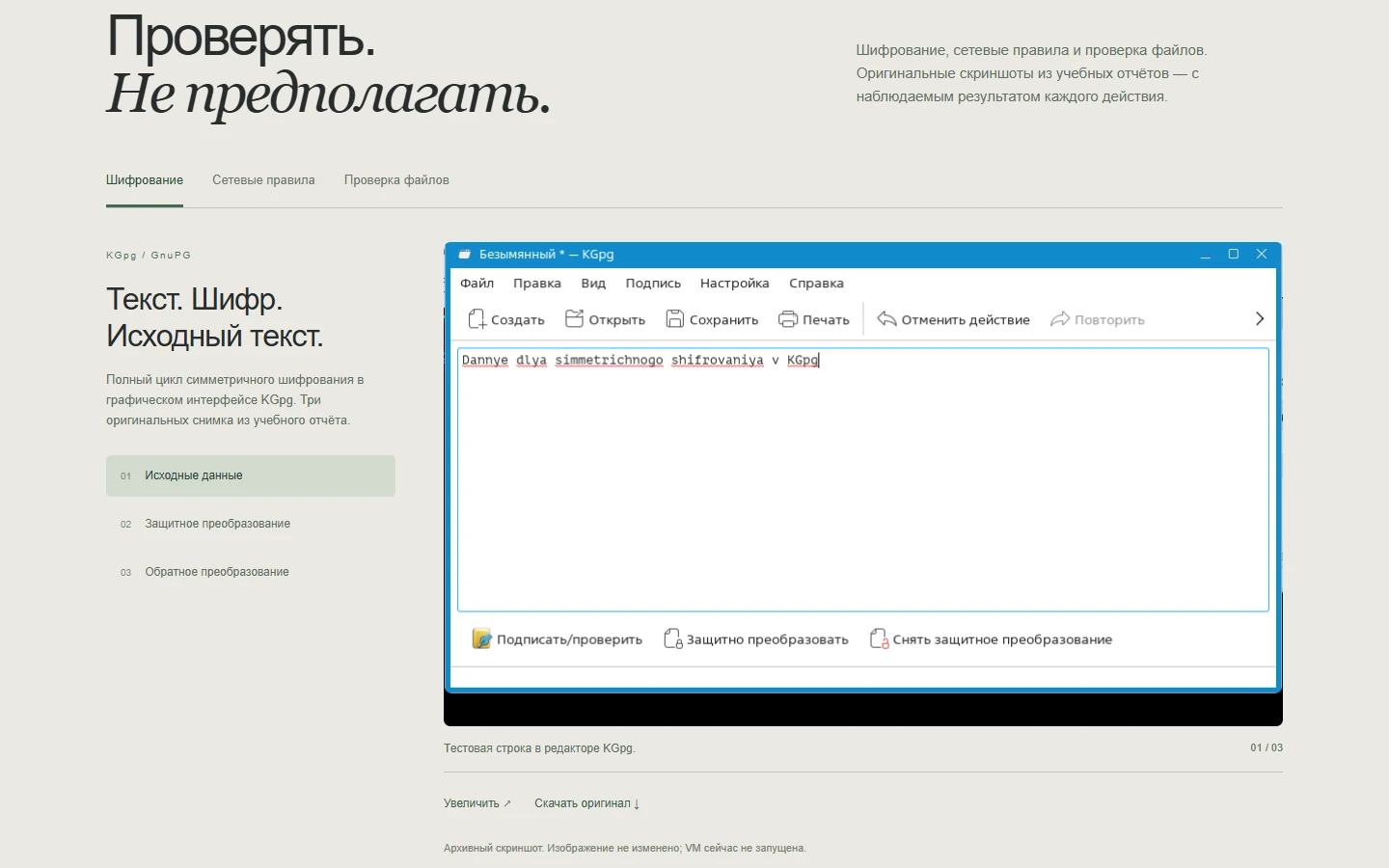This screenshot has width=1389, height=868.
Task: Expand the toolbar overflow chevron
Action: [1259, 319]
